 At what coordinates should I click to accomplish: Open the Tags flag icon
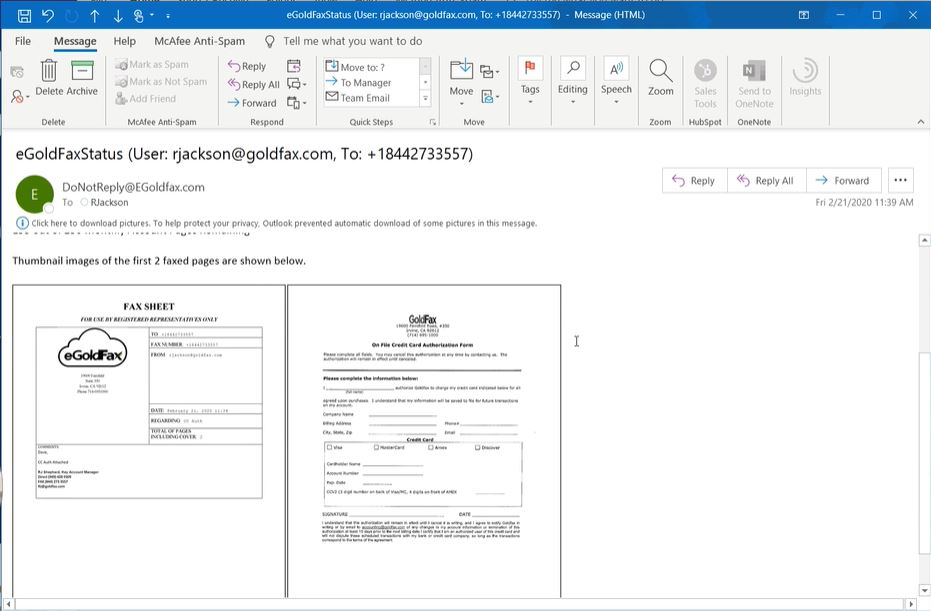pos(528,68)
